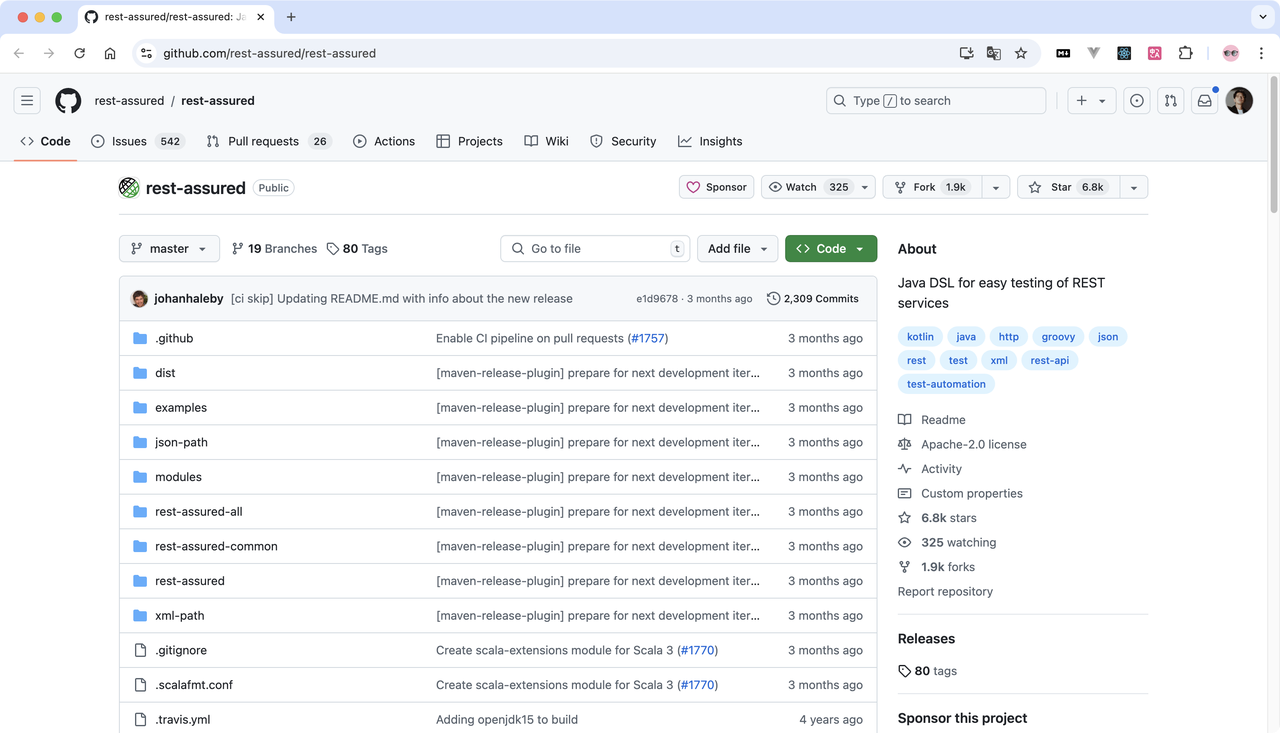Screen dimensions: 1280x733
Task: Click the .gitignore file icon
Action: click(140, 650)
